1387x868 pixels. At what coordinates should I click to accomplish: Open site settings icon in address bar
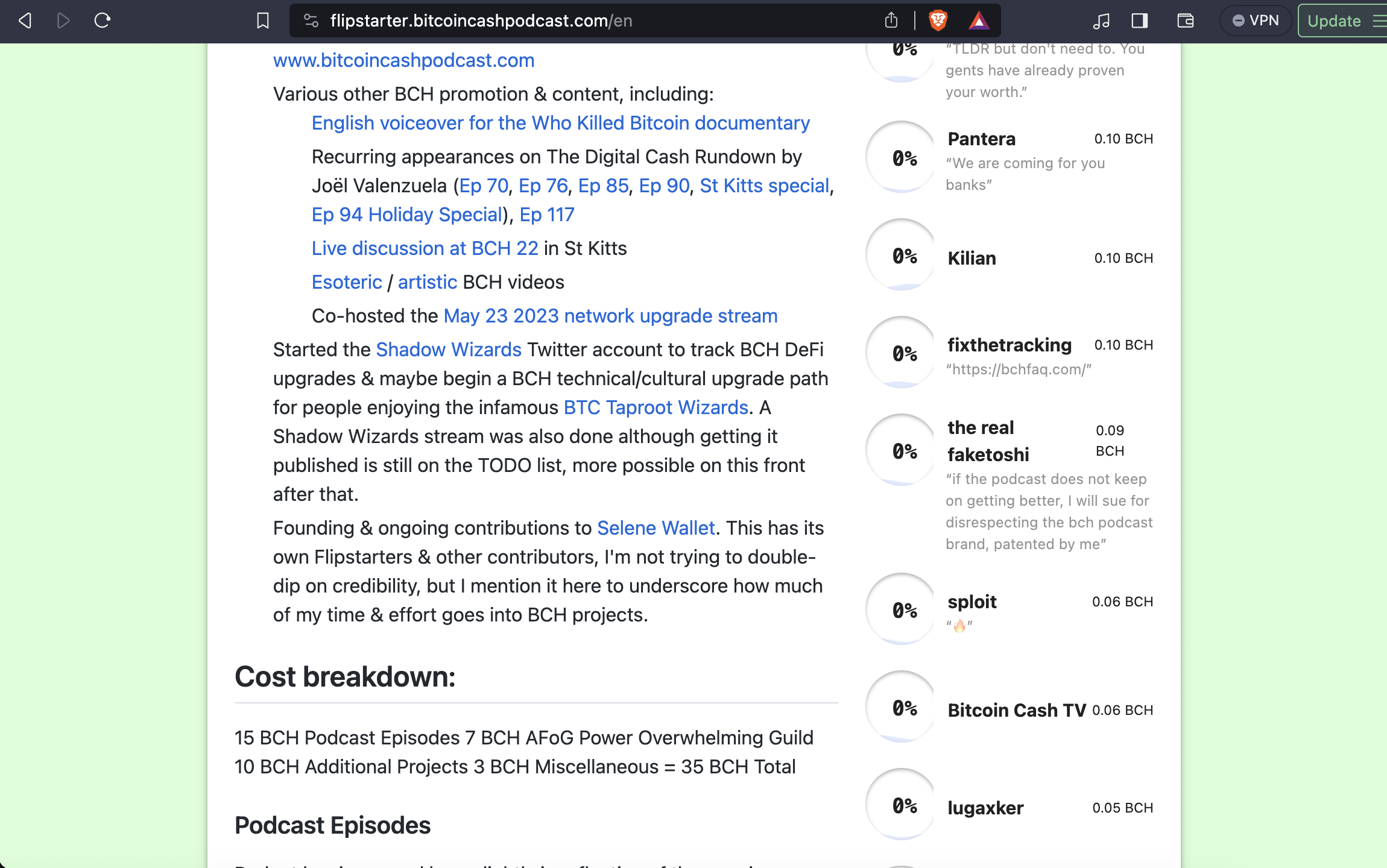(x=311, y=20)
